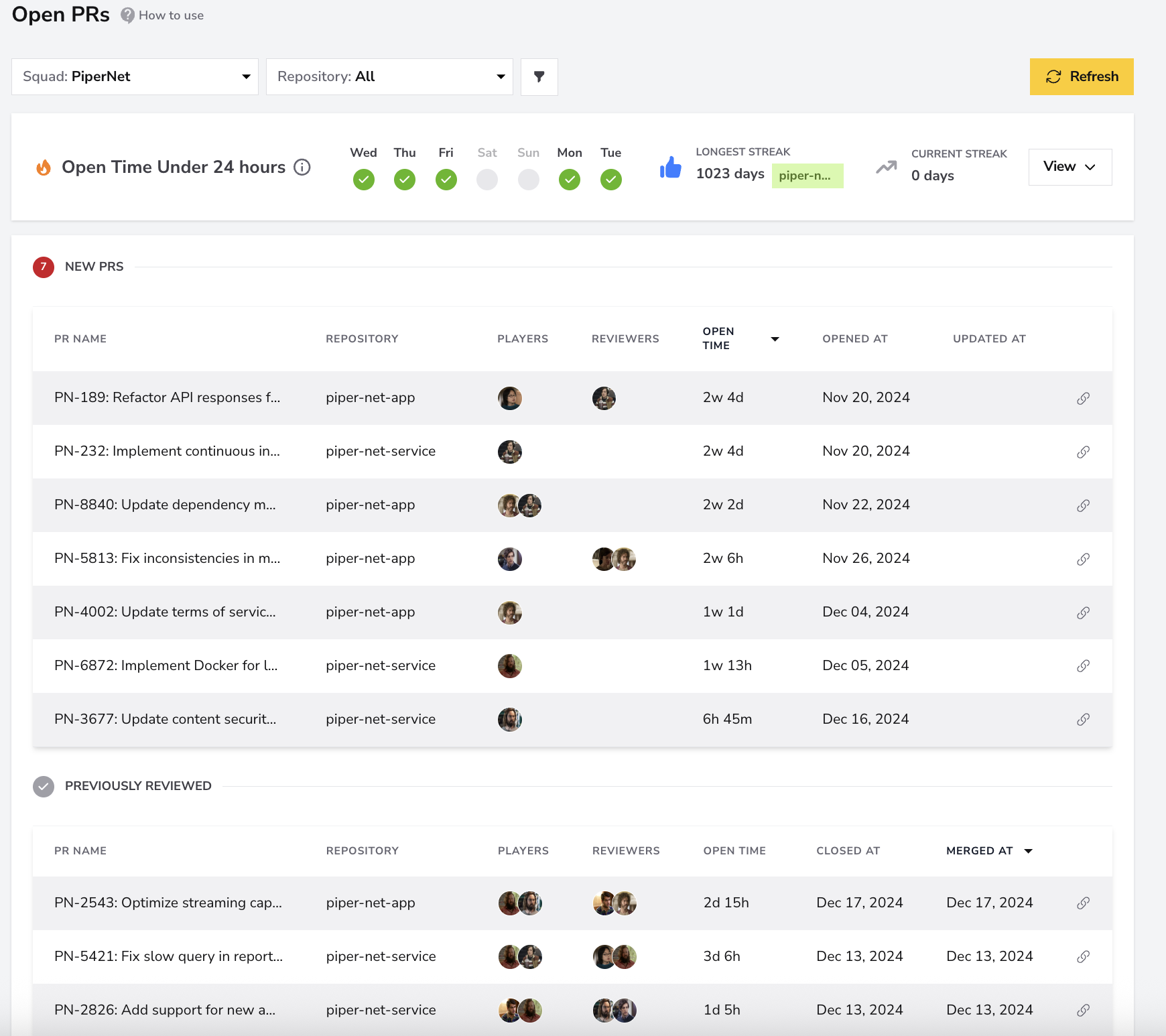The image size is (1166, 1036).
Task: Click the PLAYERS column header in Previously Reviewed
Action: click(523, 851)
